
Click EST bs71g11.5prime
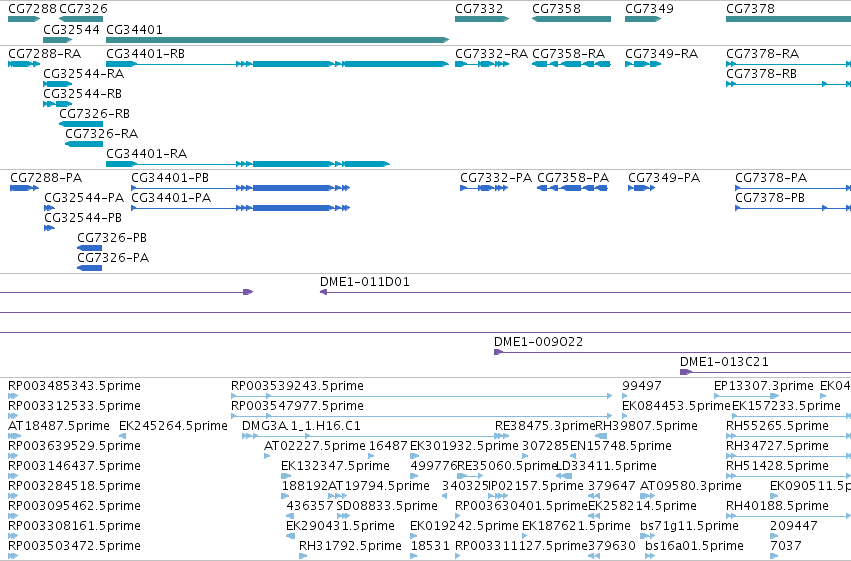tap(689, 526)
